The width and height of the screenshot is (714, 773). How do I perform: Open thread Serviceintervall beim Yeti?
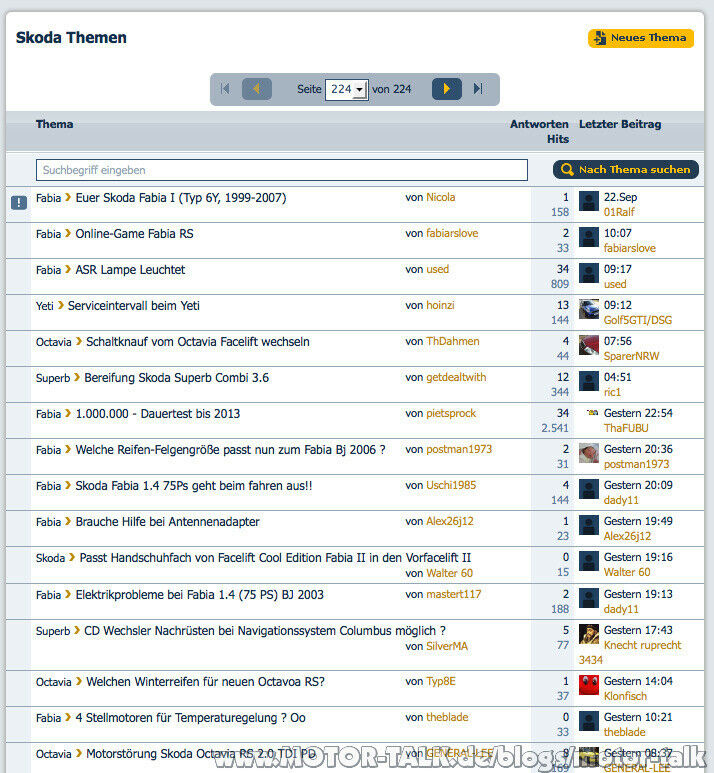[x=134, y=306]
